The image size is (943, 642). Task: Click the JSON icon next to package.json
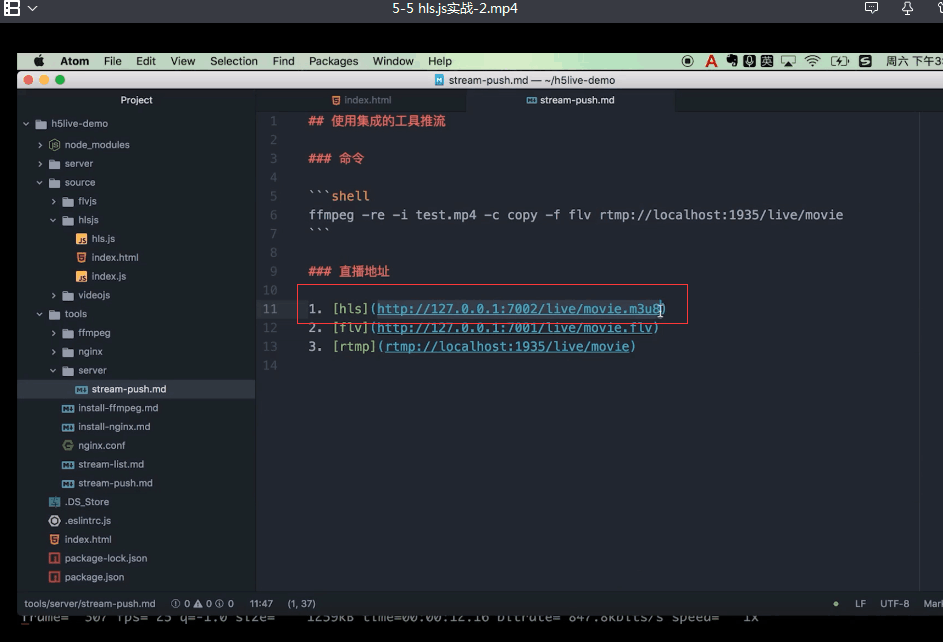coord(56,577)
